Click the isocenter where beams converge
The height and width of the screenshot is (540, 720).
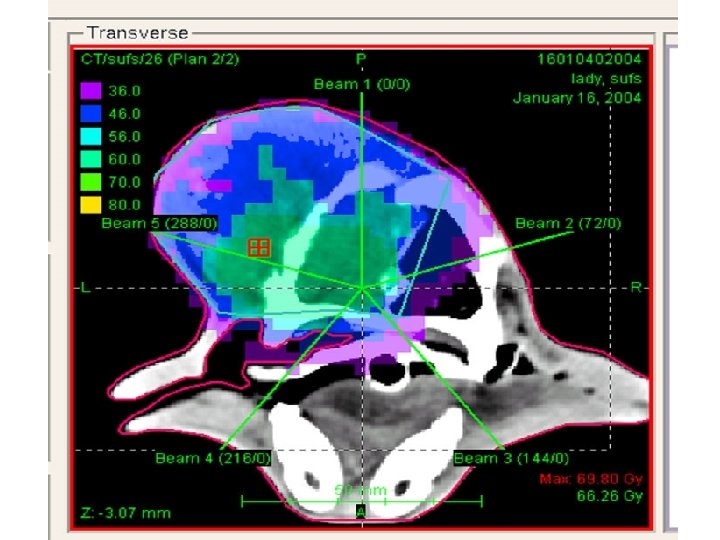(362, 288)
